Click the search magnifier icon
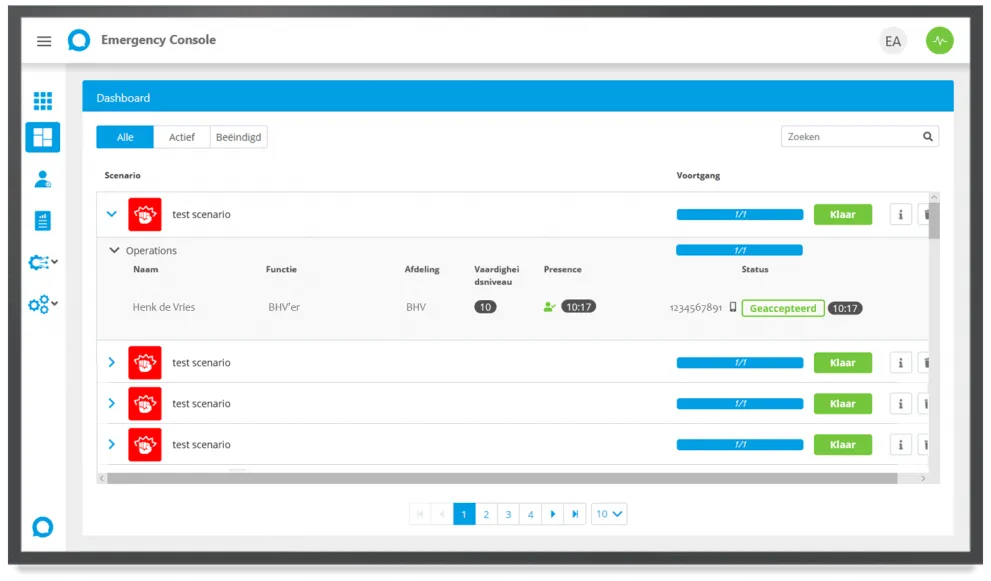 click(x=927, y=137)
